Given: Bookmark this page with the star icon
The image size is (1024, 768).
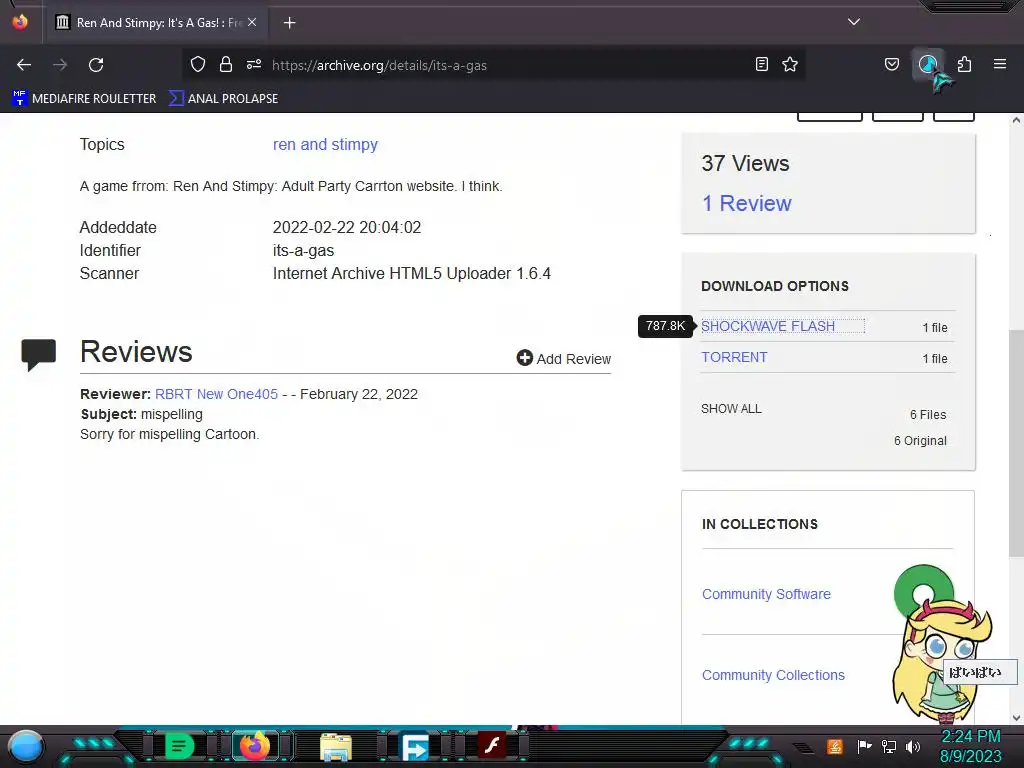Looking at the screenshot, I should click(x=790, y=64).
